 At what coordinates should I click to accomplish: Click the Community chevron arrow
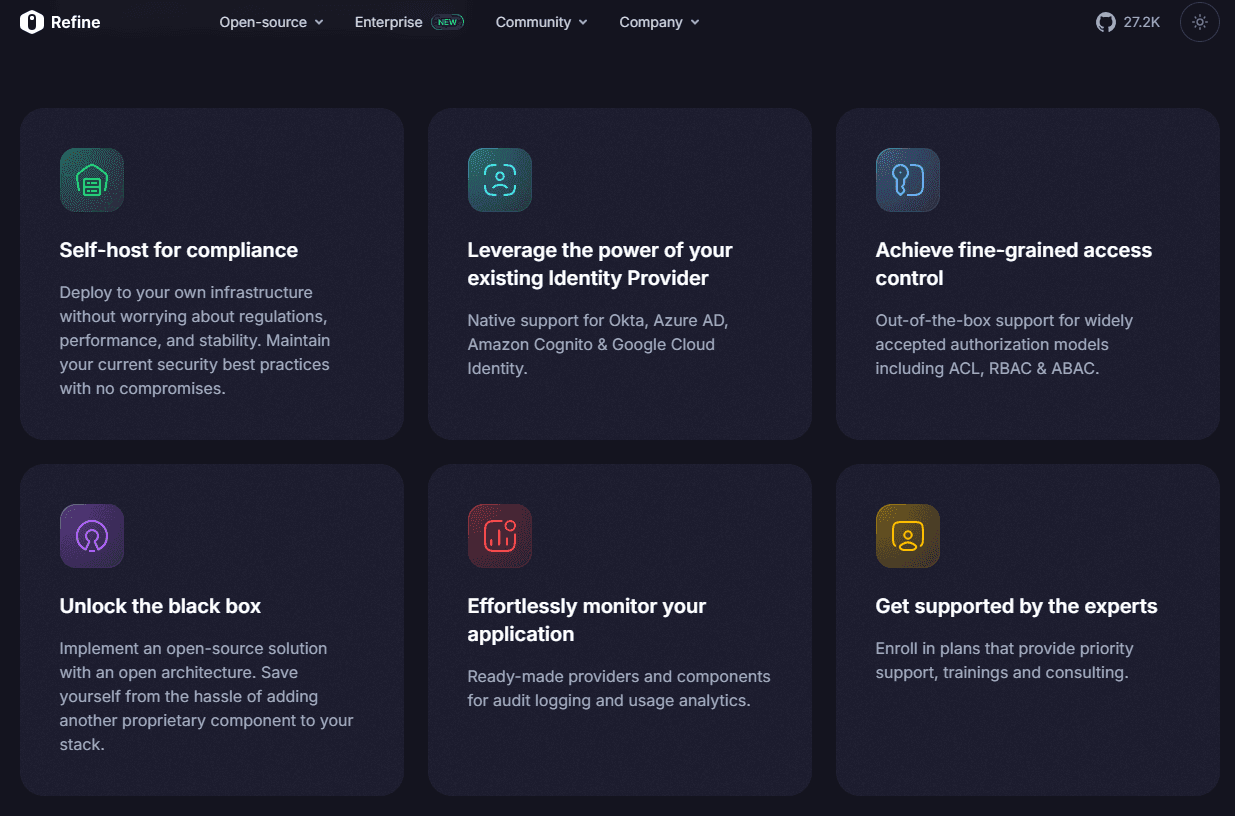tap(583, 22)
